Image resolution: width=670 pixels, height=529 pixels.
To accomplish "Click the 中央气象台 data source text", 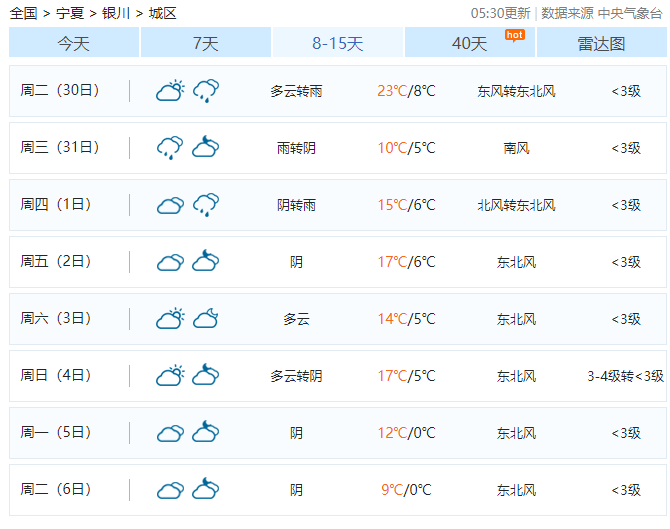I will (x=630, y=13).
